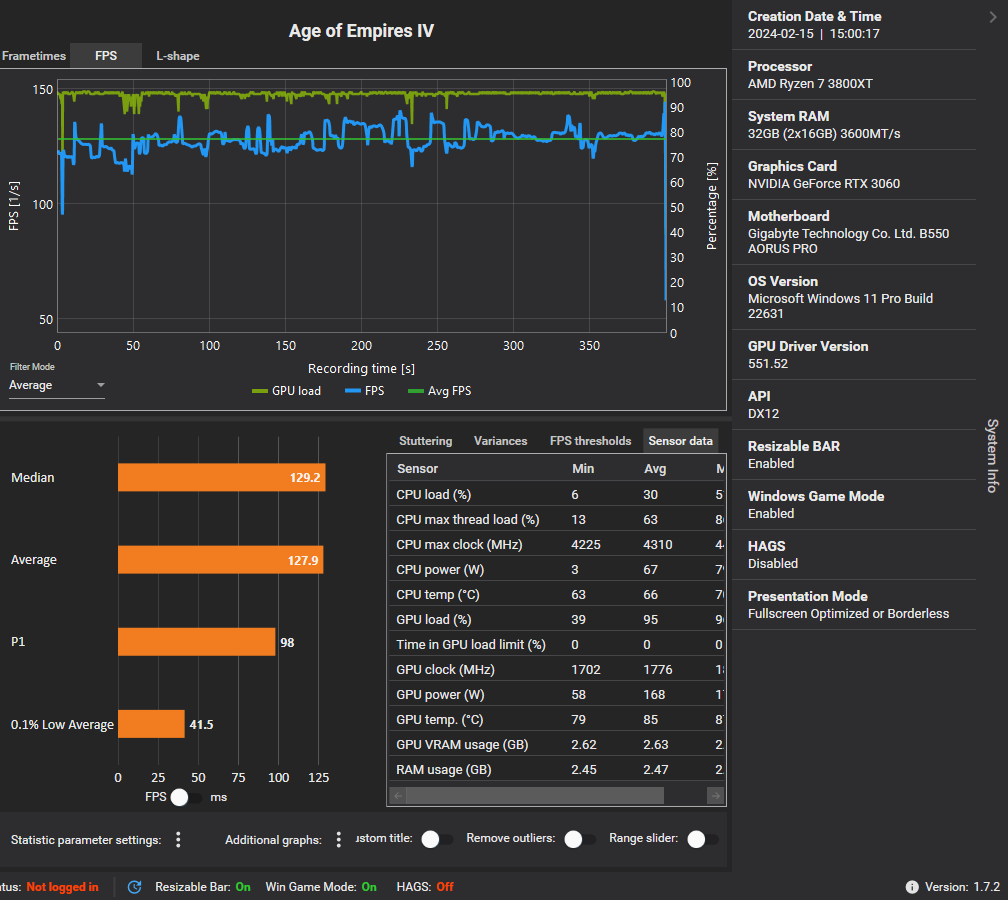The height and width of the screenshot is (900, 1008).
Task: Select the GPU power (W) row
Action: tap(556, 695)
